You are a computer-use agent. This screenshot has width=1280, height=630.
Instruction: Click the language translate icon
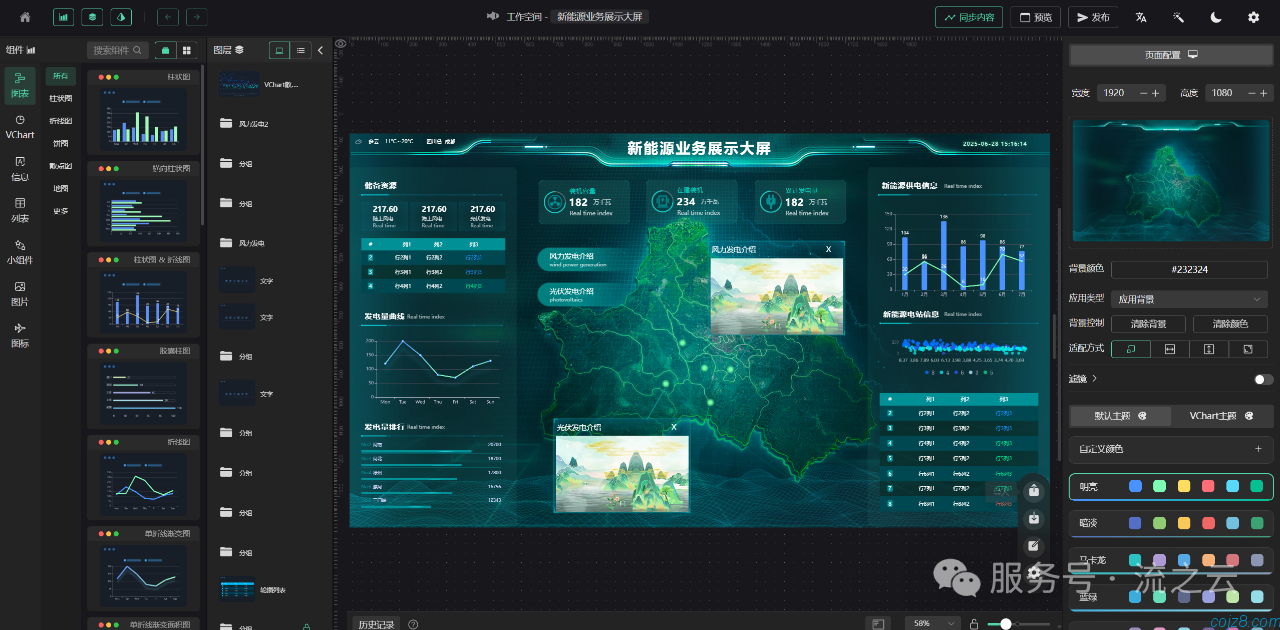pos(1141,17)
